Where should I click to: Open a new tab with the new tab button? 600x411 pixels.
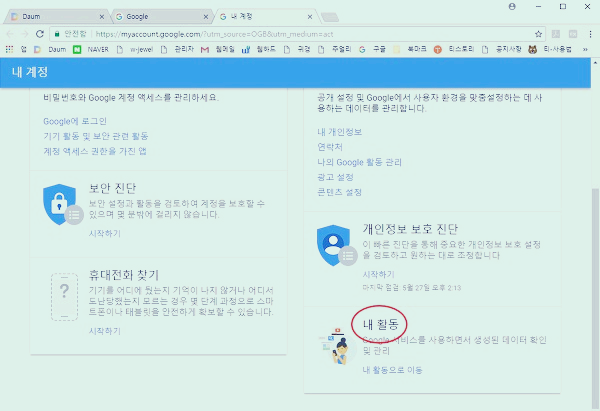click(329, 17)
